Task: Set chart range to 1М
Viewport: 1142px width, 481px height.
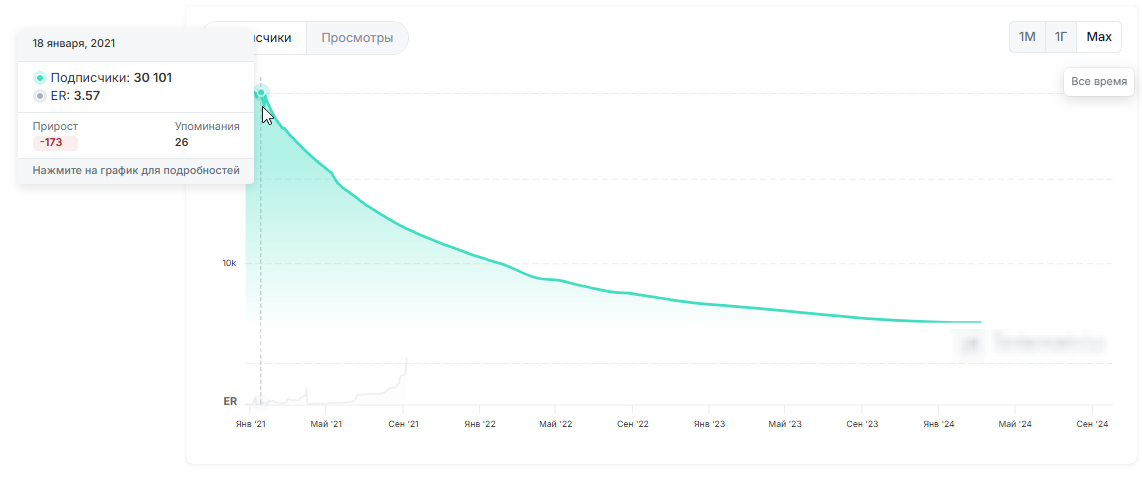Action: pyautogui.click(x=1027, y=37)
